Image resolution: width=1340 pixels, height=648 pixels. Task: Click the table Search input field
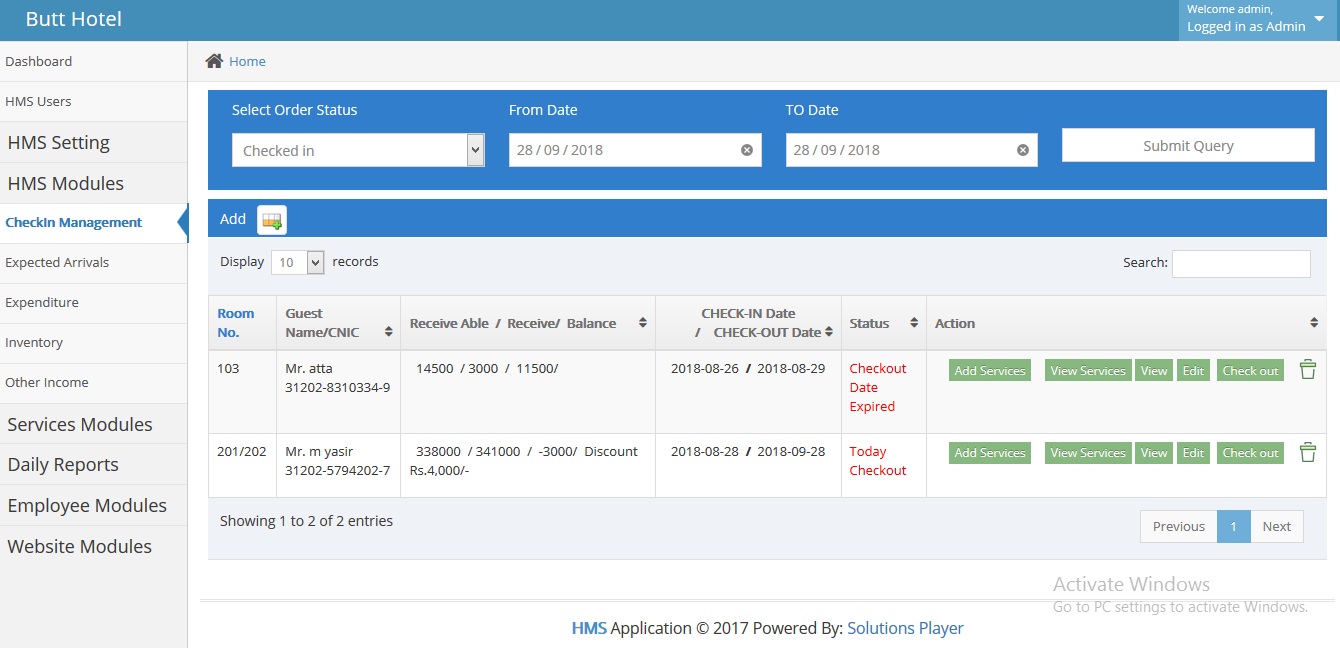click(x=1240, y=263)
